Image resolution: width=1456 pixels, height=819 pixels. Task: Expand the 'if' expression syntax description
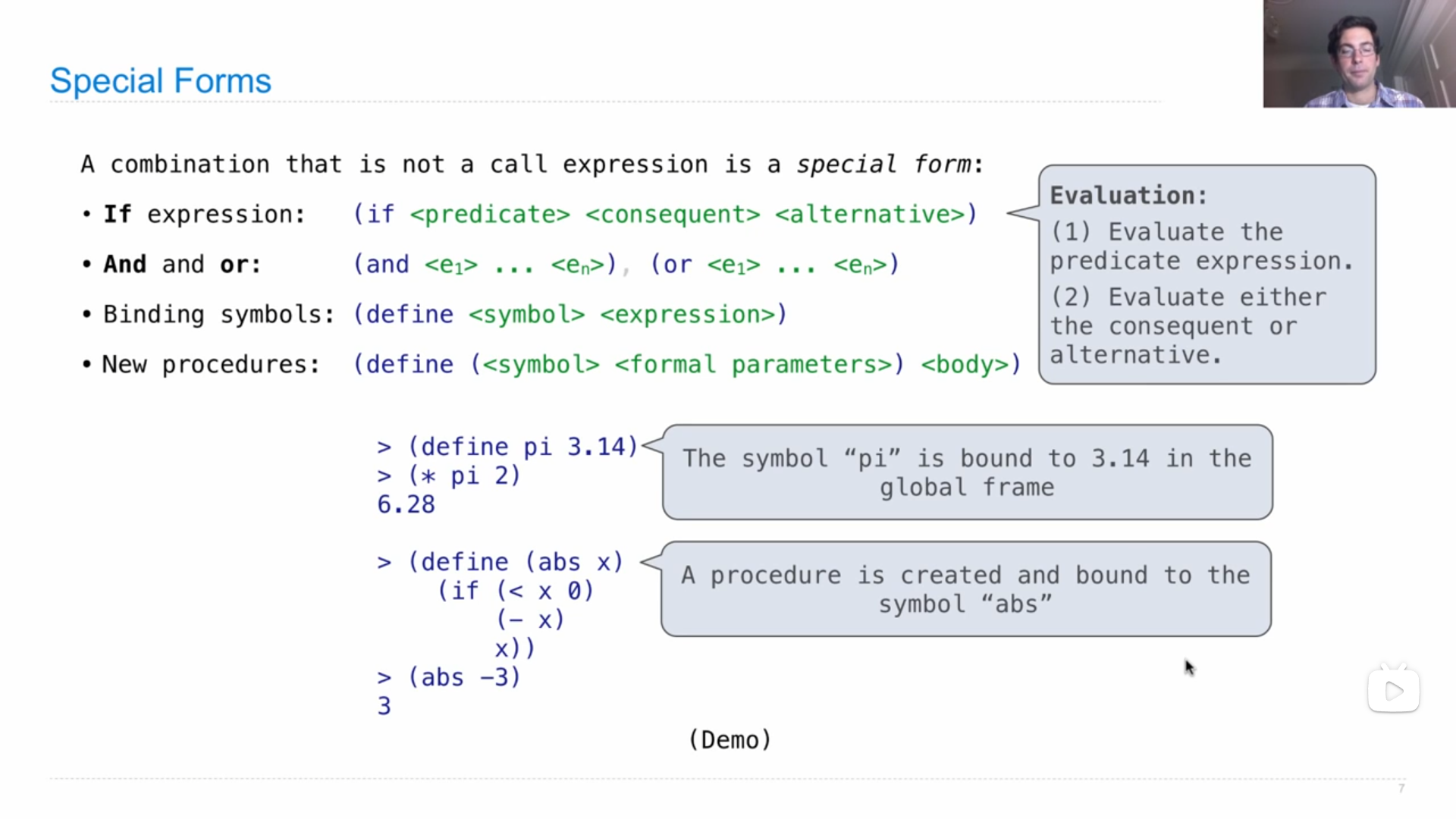click(665, 214)
